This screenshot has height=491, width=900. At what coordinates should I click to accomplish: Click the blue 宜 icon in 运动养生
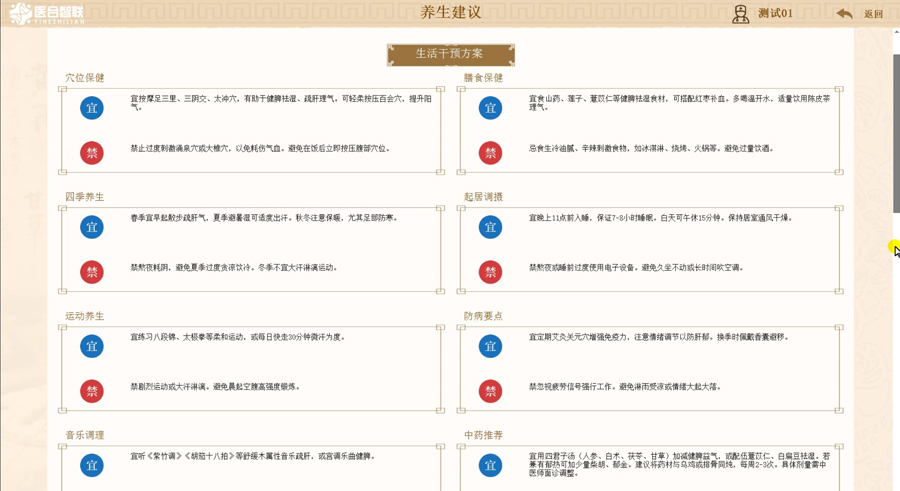92,346
